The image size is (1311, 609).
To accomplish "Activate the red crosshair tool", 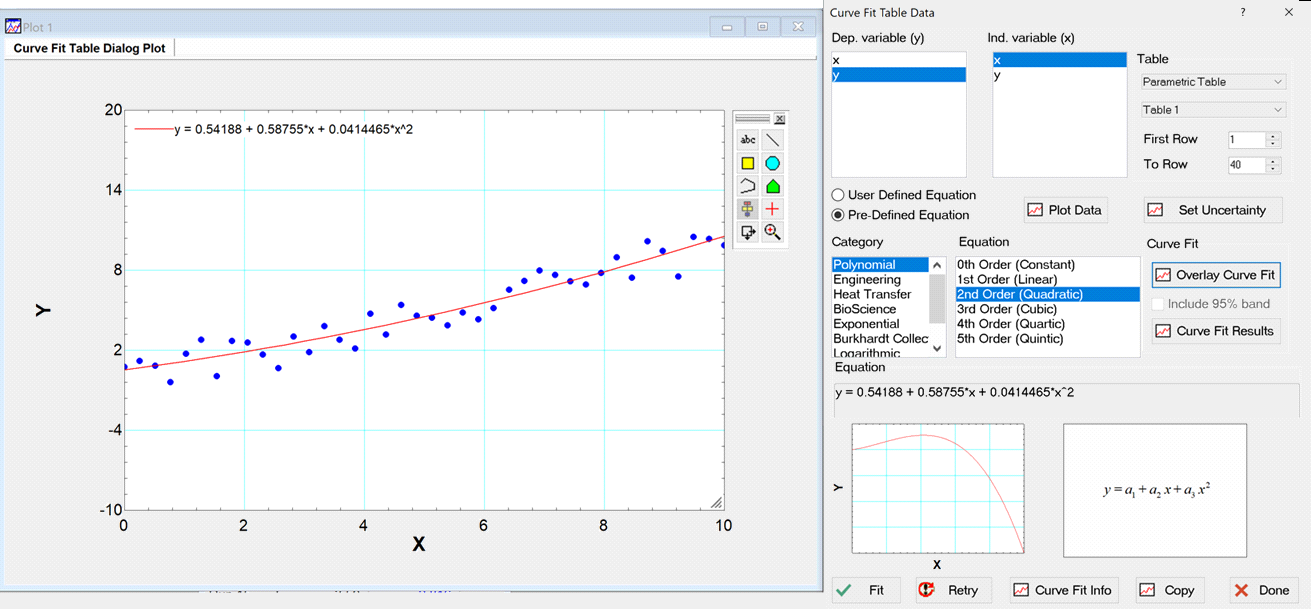I will pos(772,209).
